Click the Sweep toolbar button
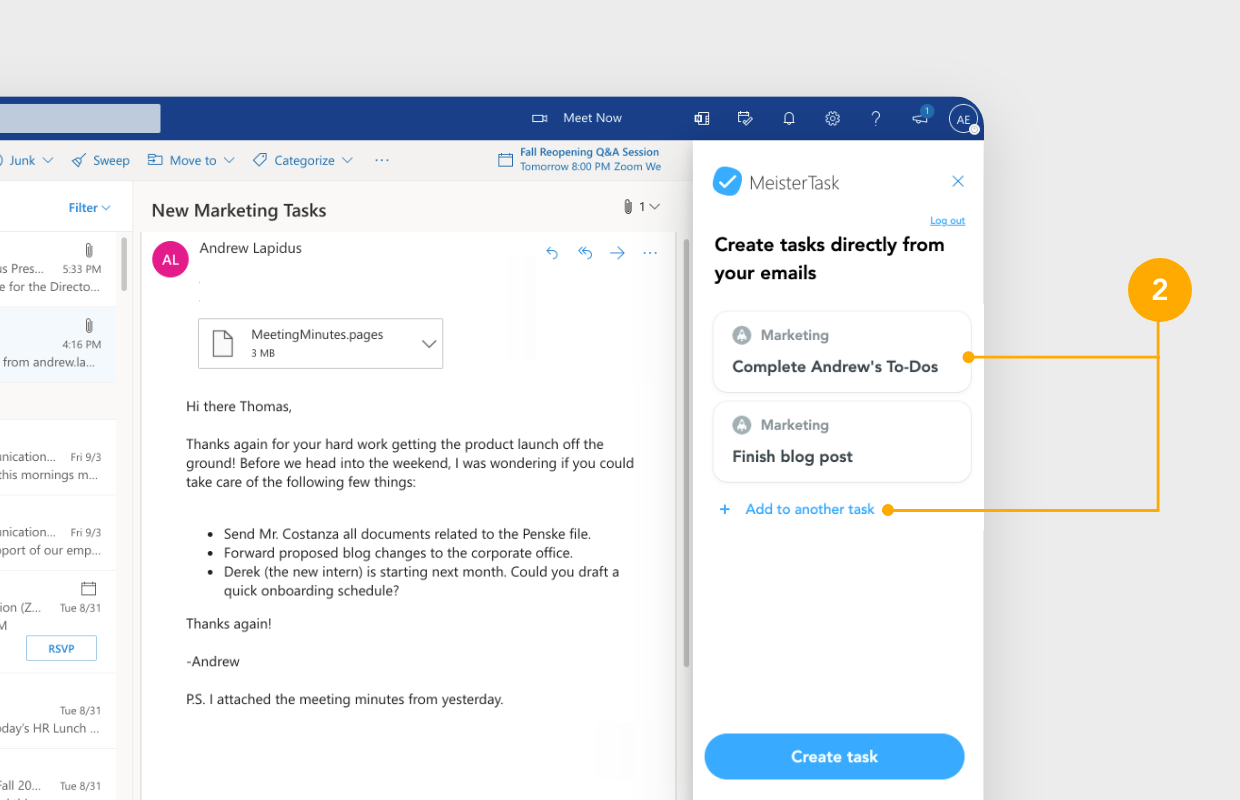The image size is (1240, 800). pyautogui.click(x=100, y=160)
